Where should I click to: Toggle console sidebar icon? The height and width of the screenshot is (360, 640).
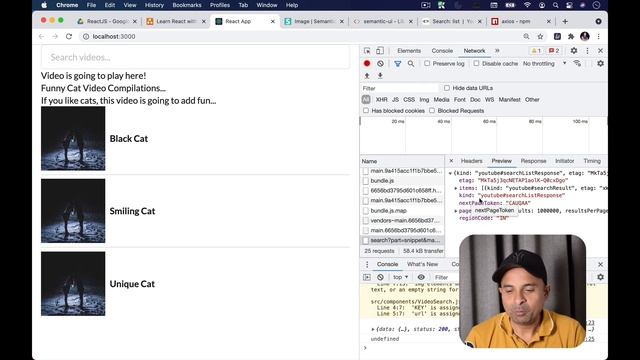coord(367,277)
